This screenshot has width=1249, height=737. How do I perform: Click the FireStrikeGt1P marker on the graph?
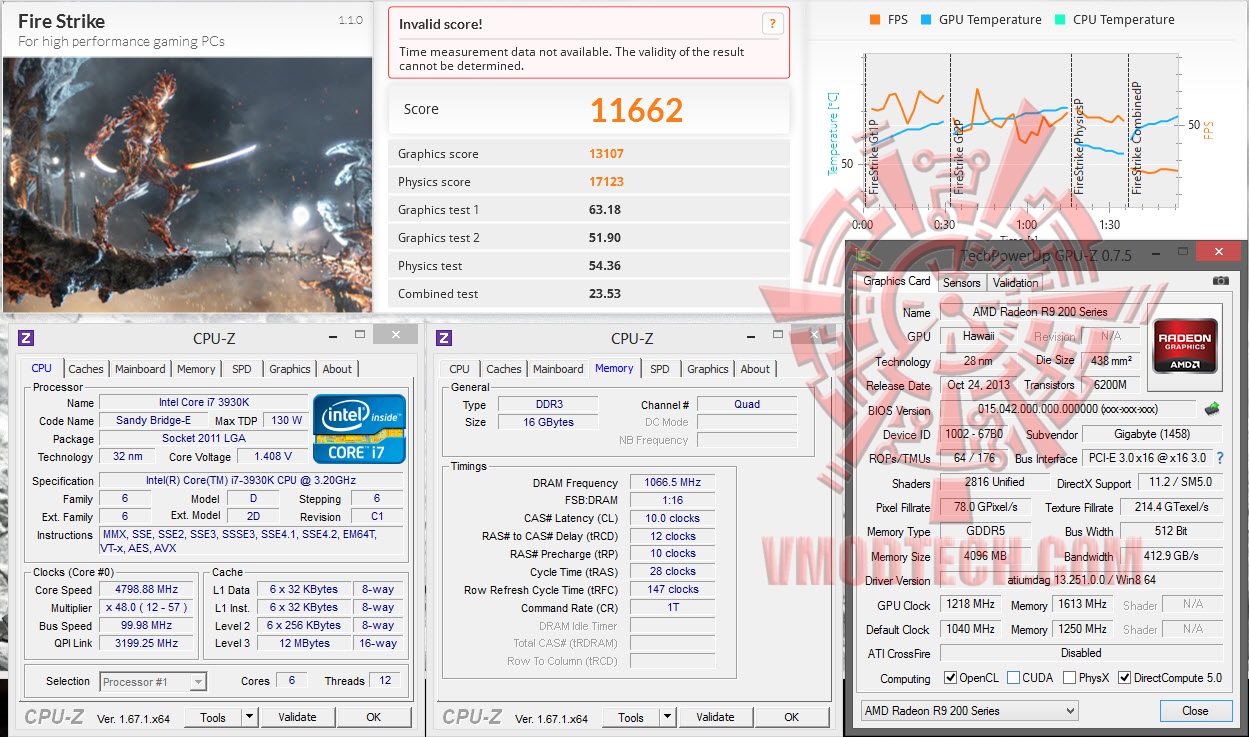(x=874, y=156)
